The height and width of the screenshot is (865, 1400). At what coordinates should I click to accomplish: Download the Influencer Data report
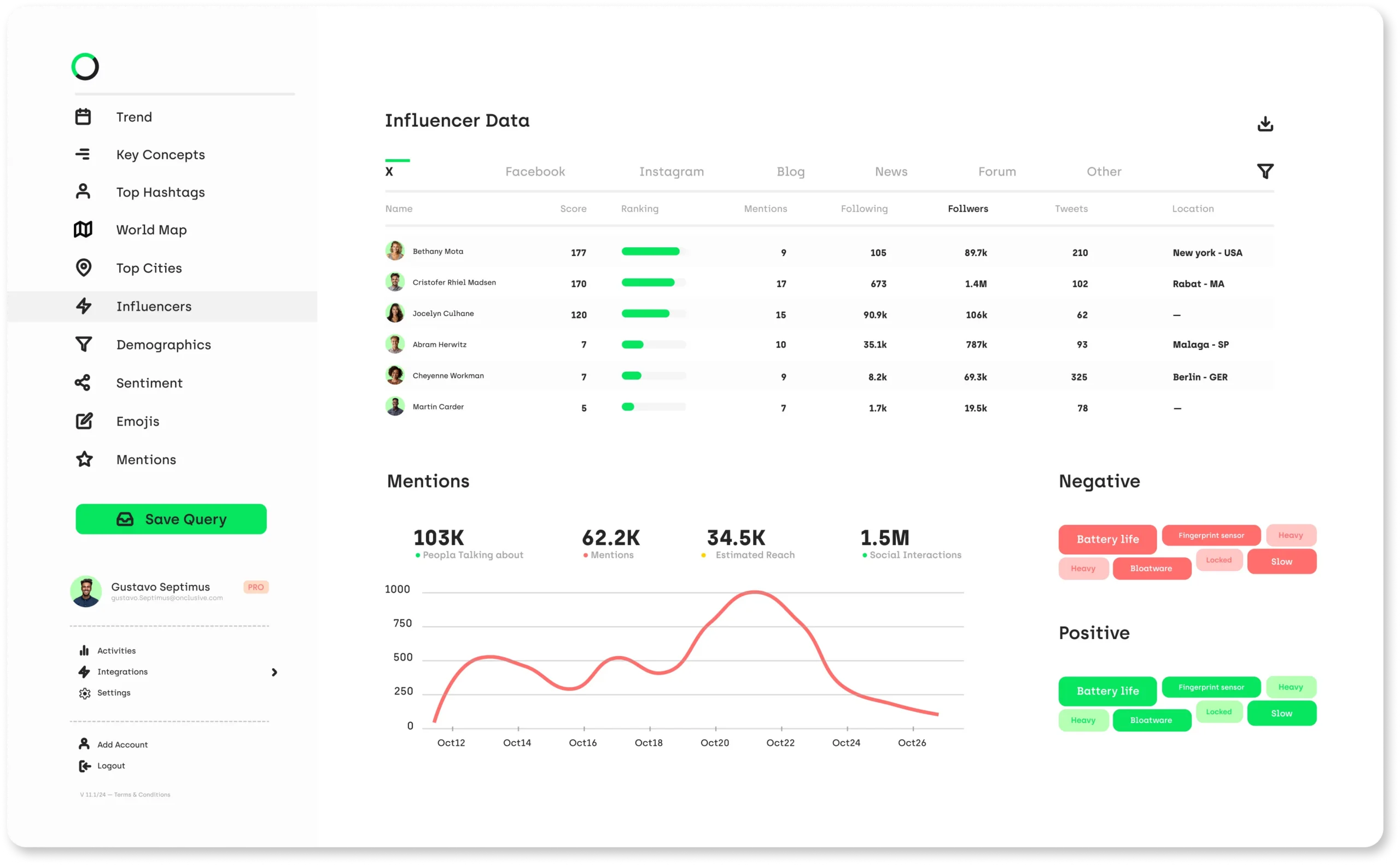coord(1265,124)
